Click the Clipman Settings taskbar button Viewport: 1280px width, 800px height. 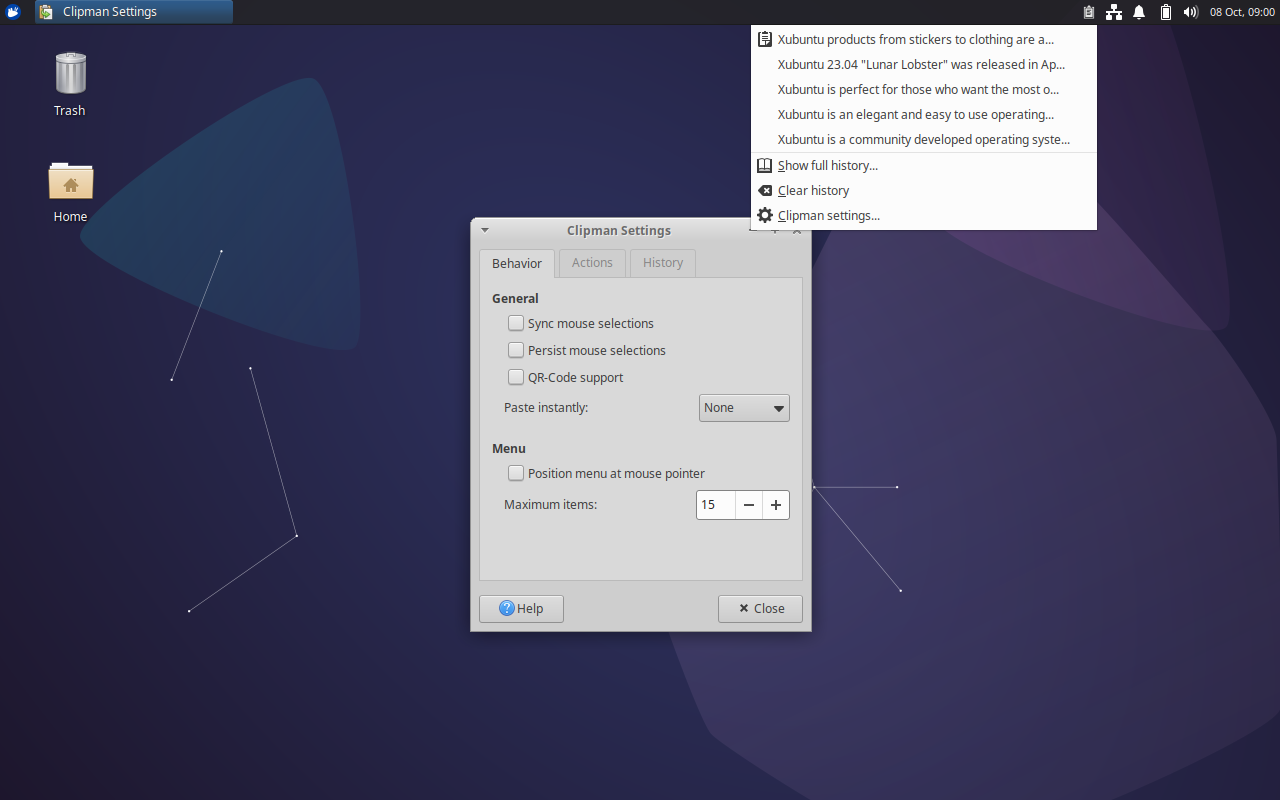tap(134, 12)
